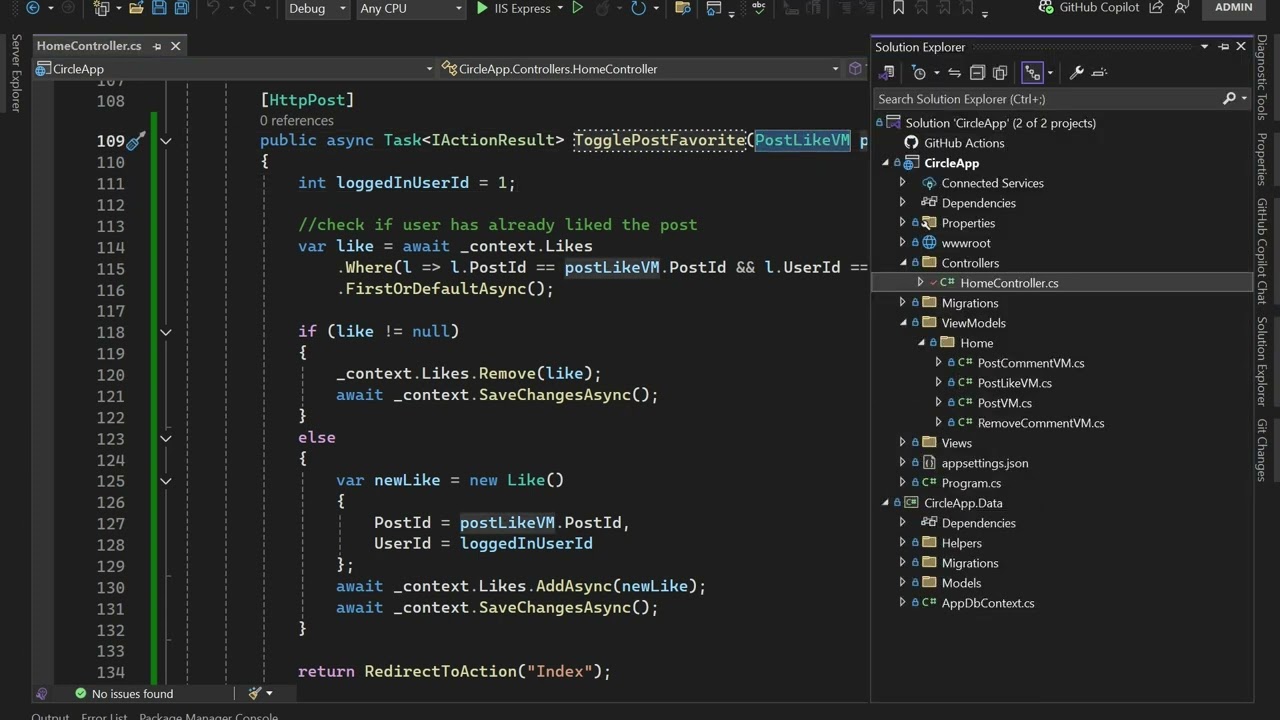Click the Find in Files folder search icon

click(x=683, y=8)
